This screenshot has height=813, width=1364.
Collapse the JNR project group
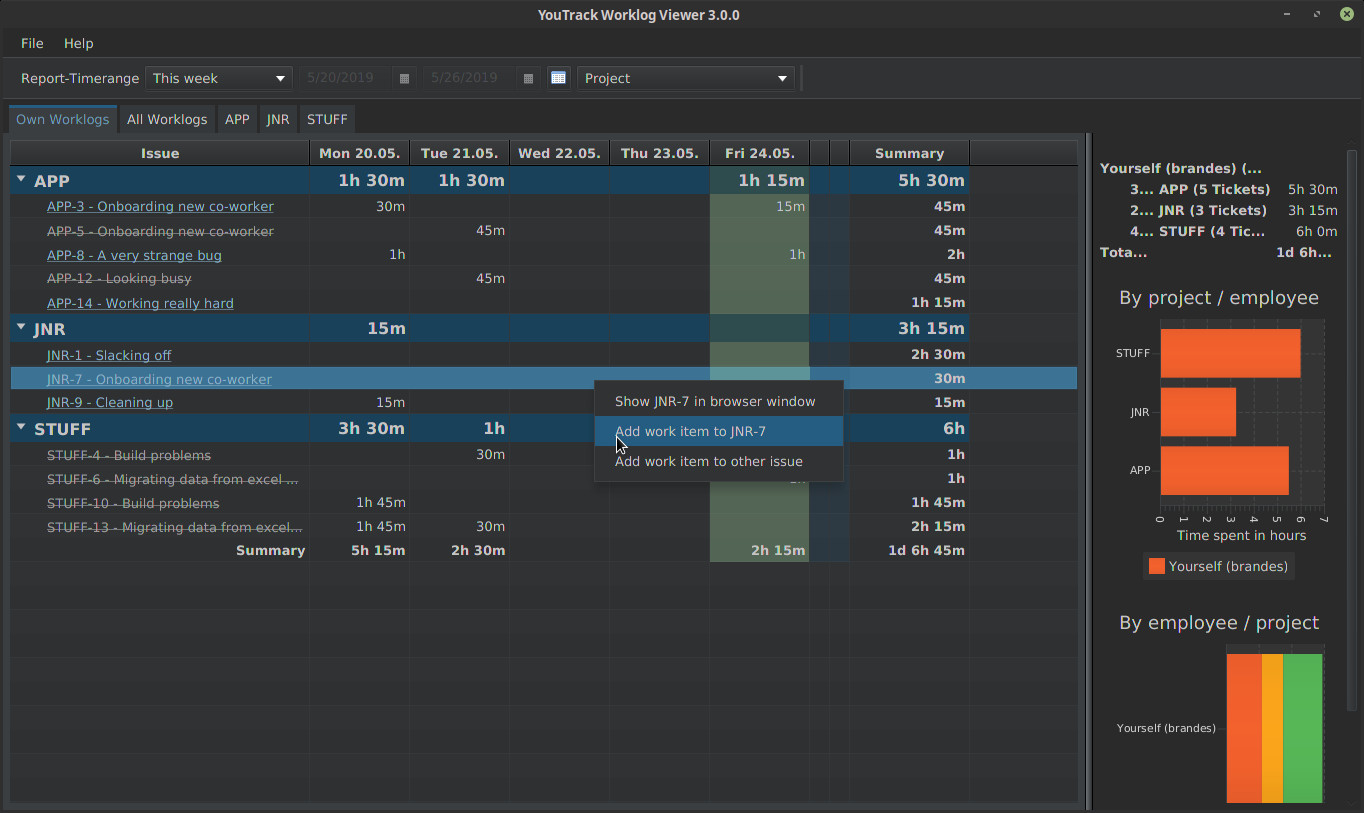(21, 328)
